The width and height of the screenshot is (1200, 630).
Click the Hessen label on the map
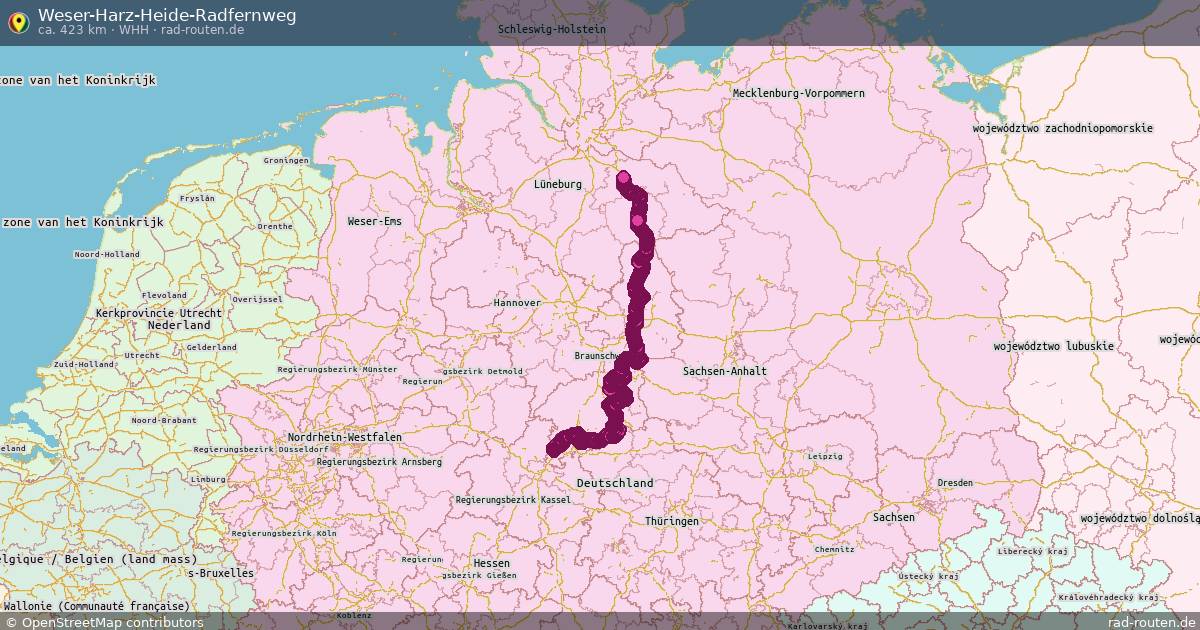491,563
